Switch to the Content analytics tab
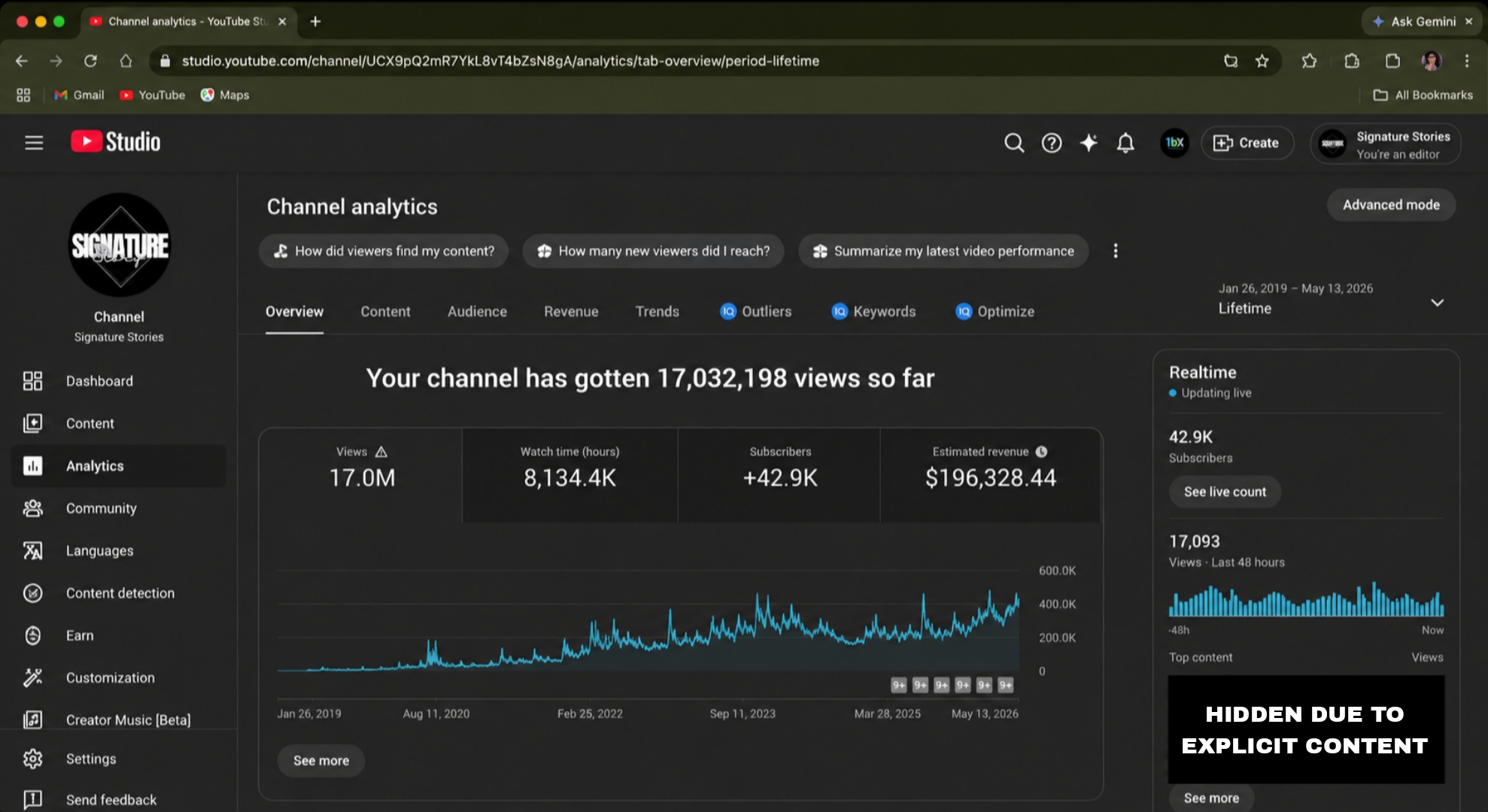Screen dimensions: 1488x812 pos(385,312)
